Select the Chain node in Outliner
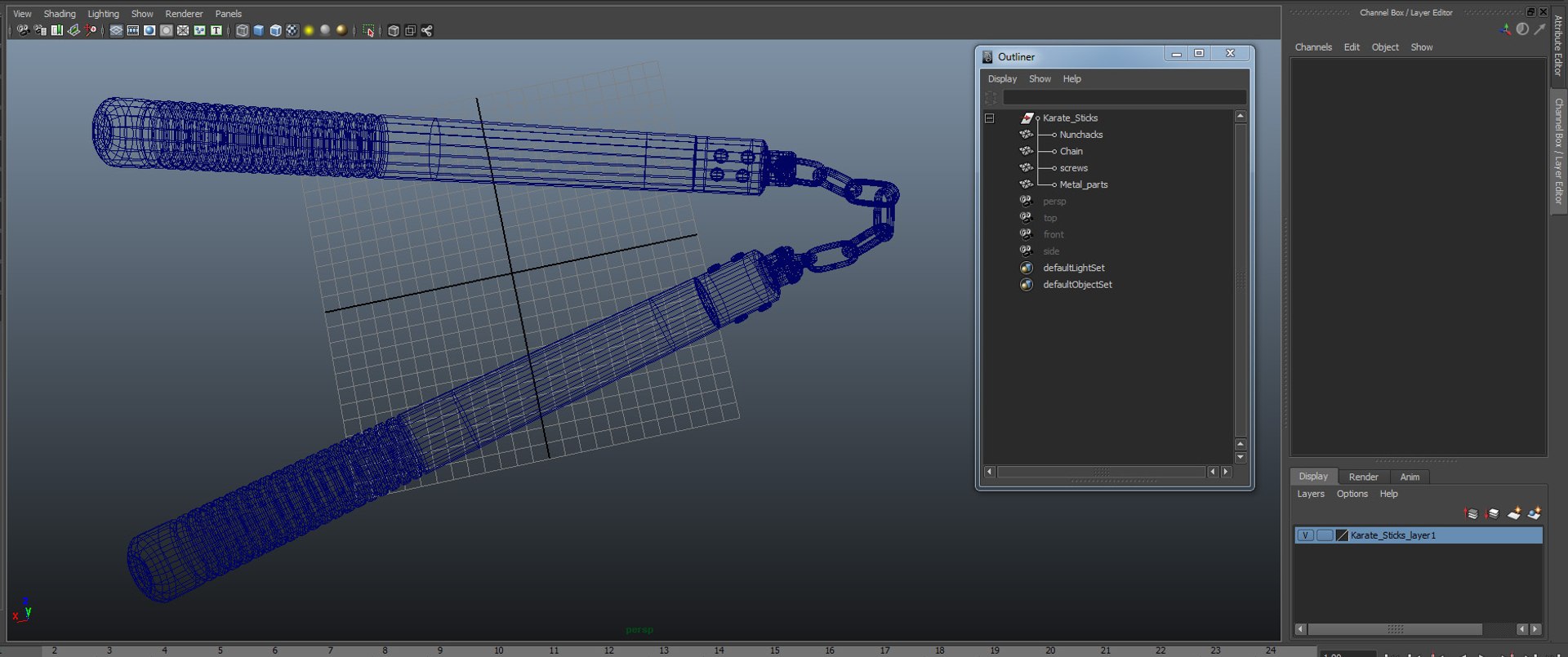The width and height of the screenshot is (1568, 657). (1071, 152)
